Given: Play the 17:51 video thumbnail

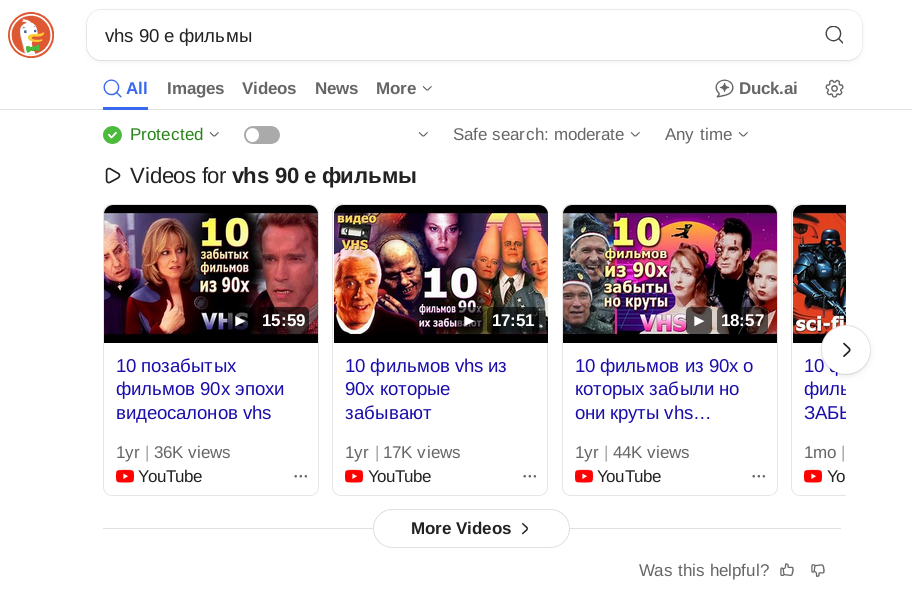Looking at the screenshot, I should pos(440,274).
